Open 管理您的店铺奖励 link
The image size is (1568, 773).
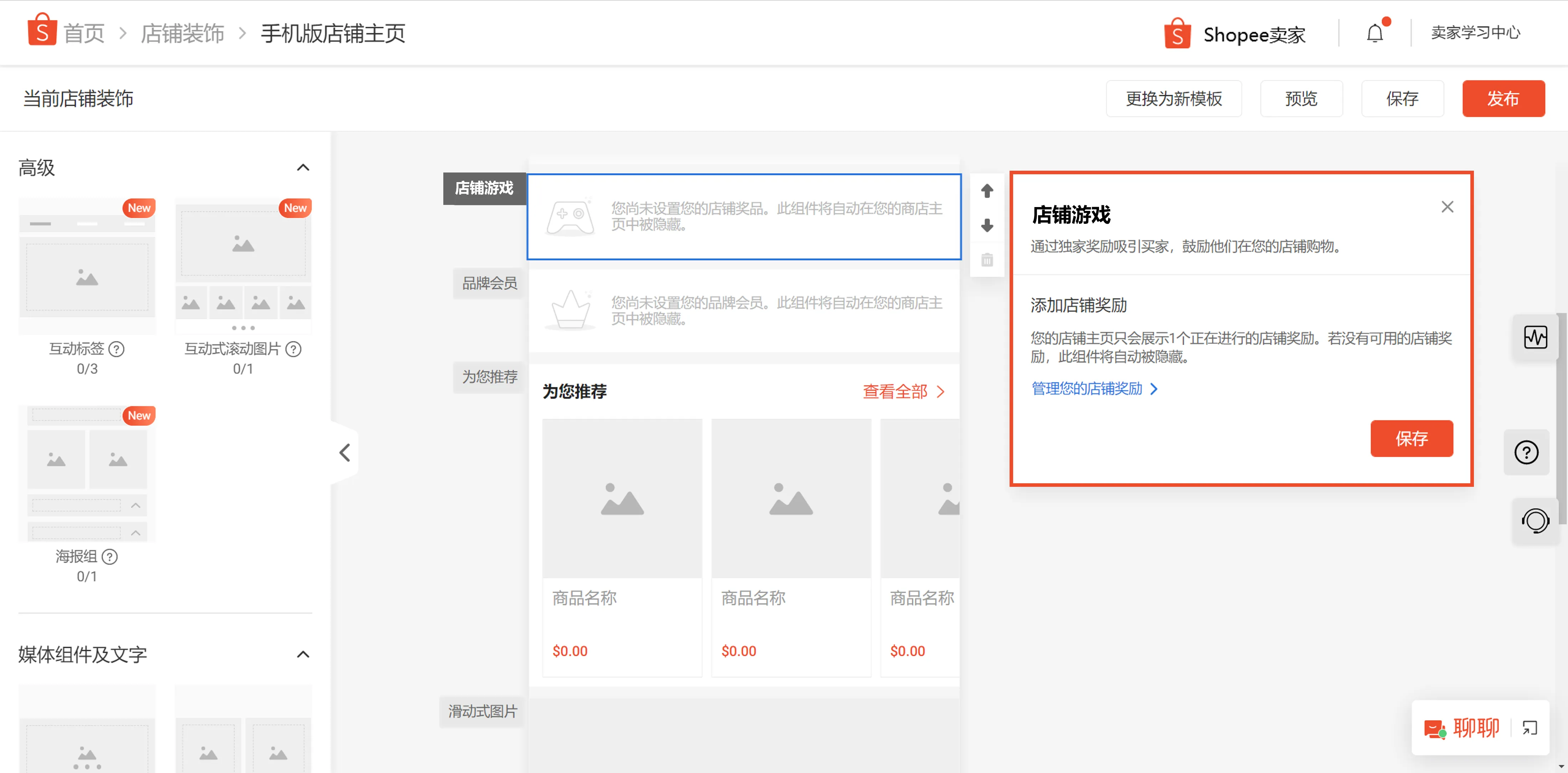tap(1087, 389)
